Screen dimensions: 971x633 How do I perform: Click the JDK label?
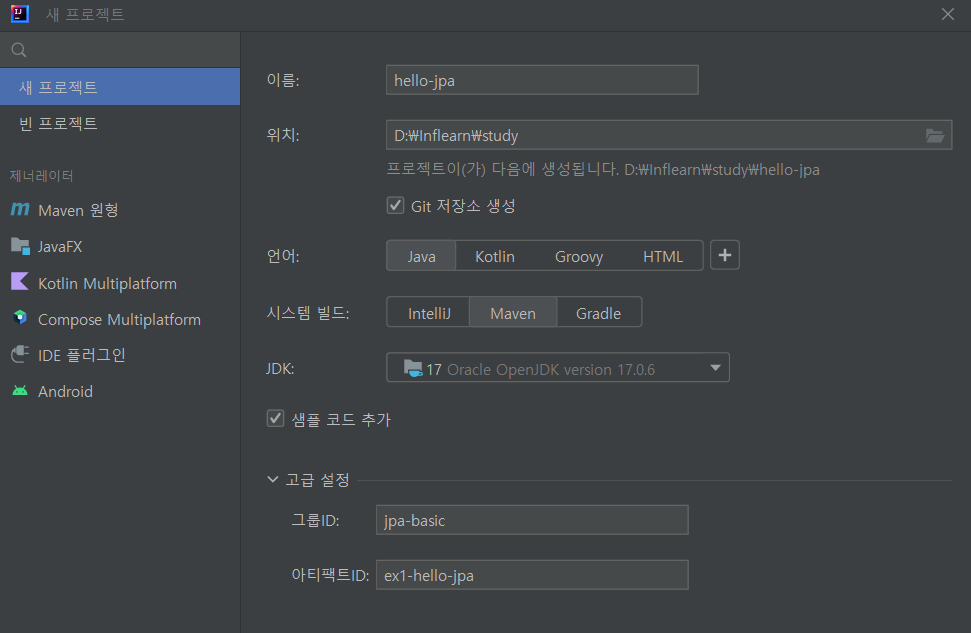click(x=280, y=369)
